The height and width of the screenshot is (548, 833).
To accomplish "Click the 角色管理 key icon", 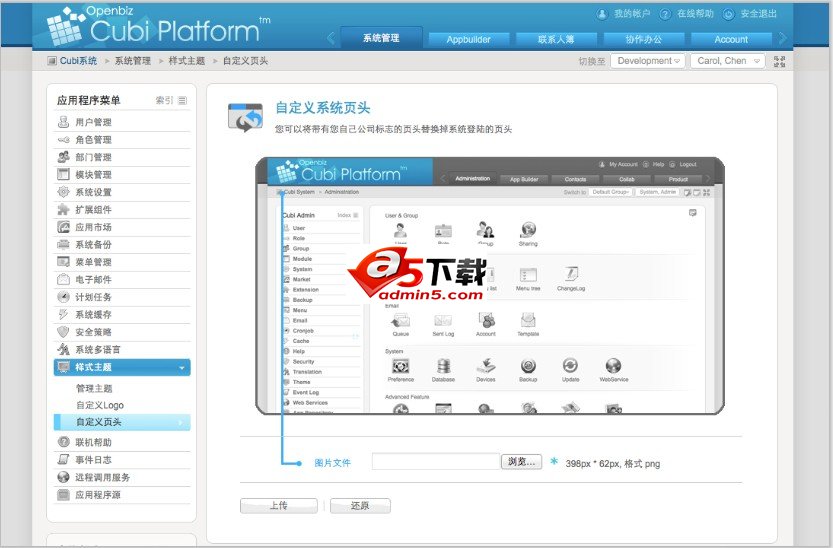I will (x=63, y=140).
